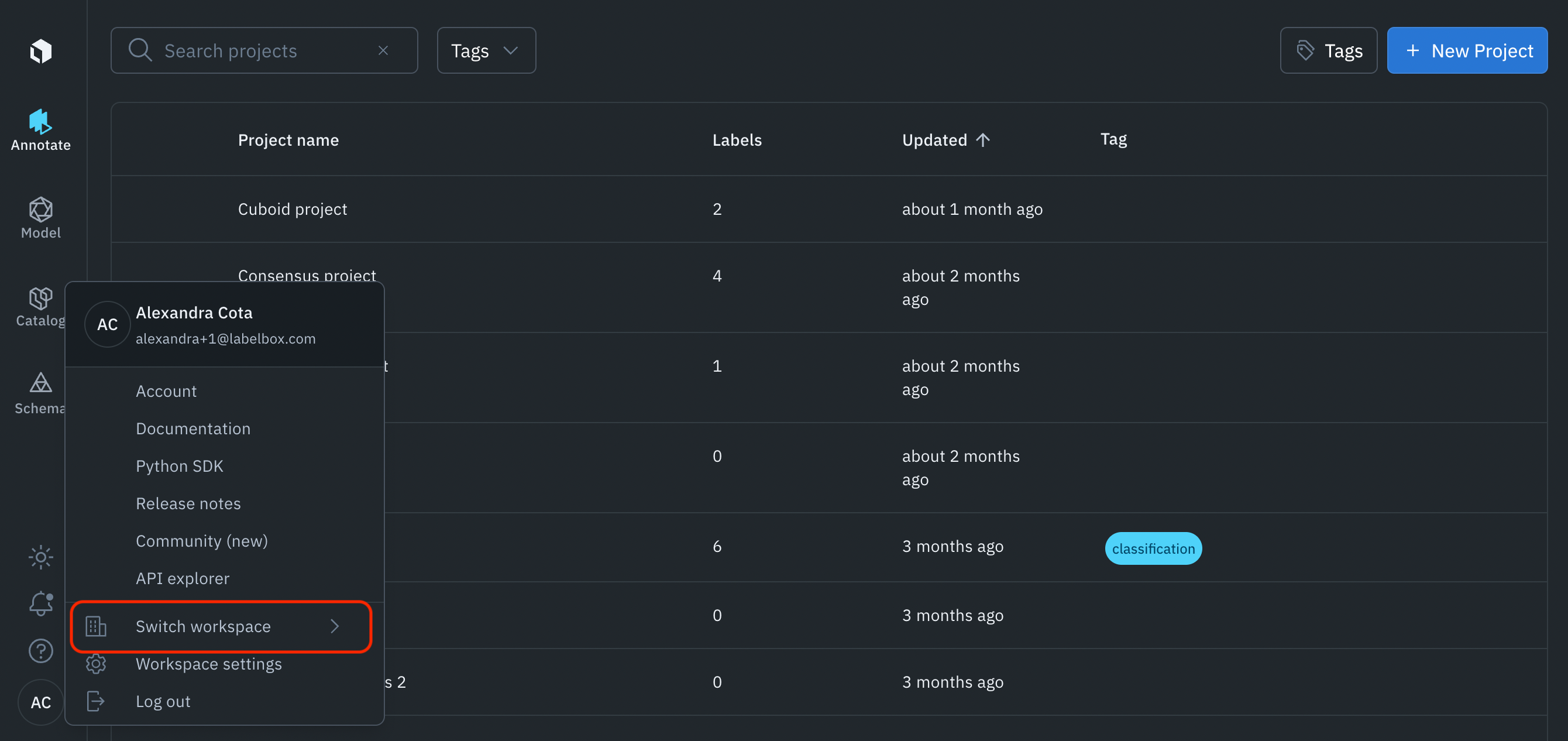
Task: Click the Tags button with tag icon
Action: point(1328,50)
